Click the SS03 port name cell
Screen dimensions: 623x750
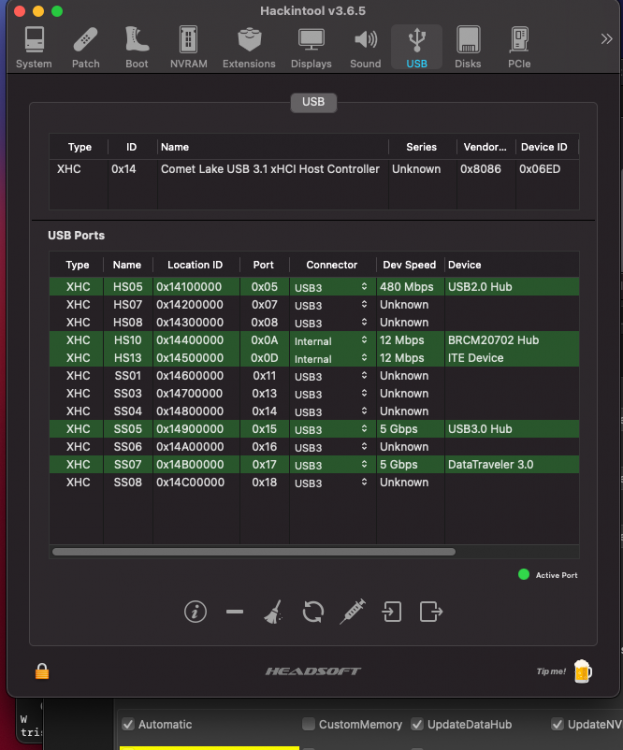(128, 394)
